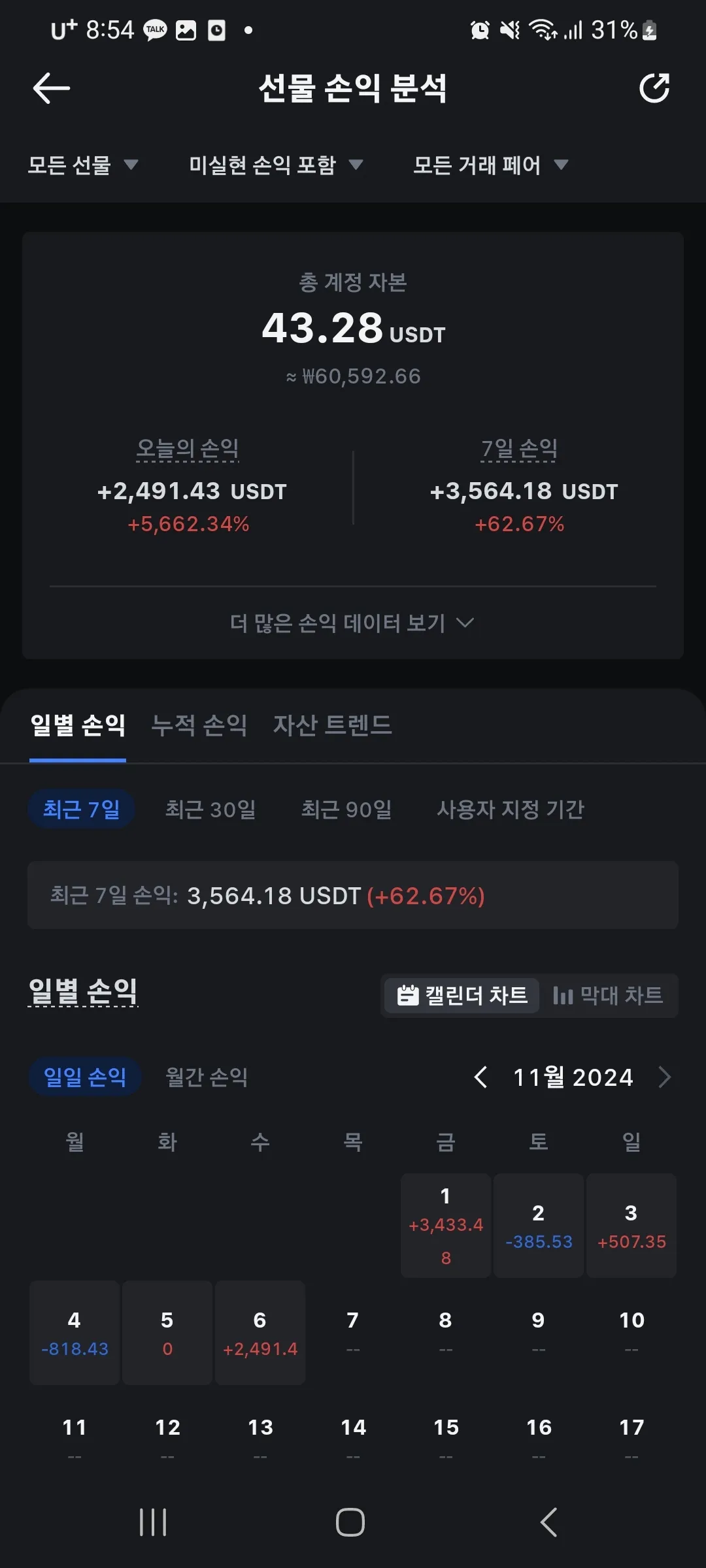Tap next month chevron beside 11월 2024
Image resolution: width=706 pixels, height=1568 pixels.
pyautogui.click(x=664, y=1077)
